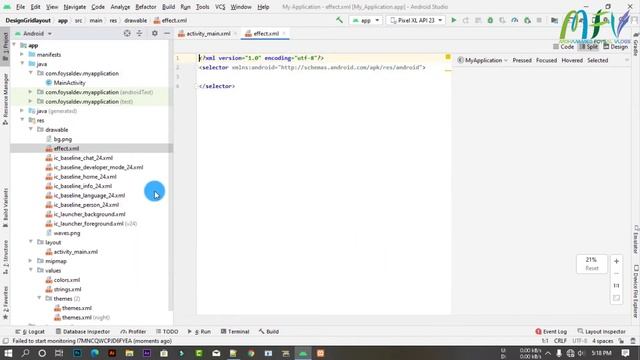Expand the java (generated) folder

tap(22, 111)
